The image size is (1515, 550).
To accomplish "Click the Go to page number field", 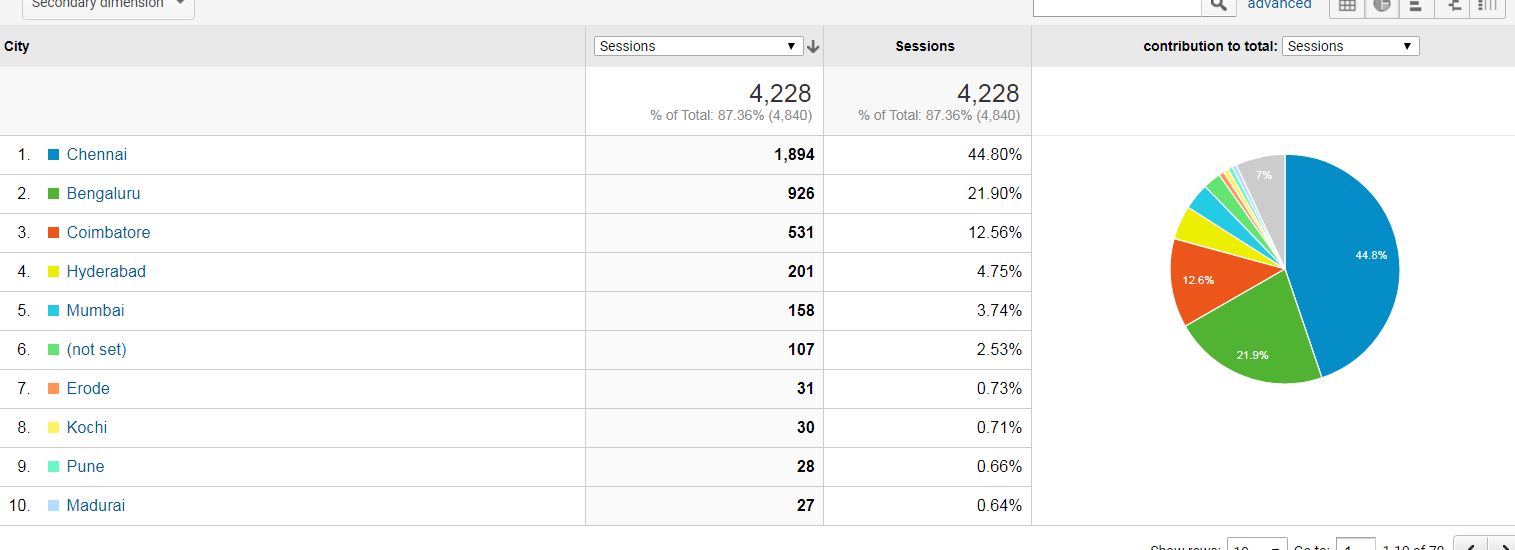I will coord(1355,545).
